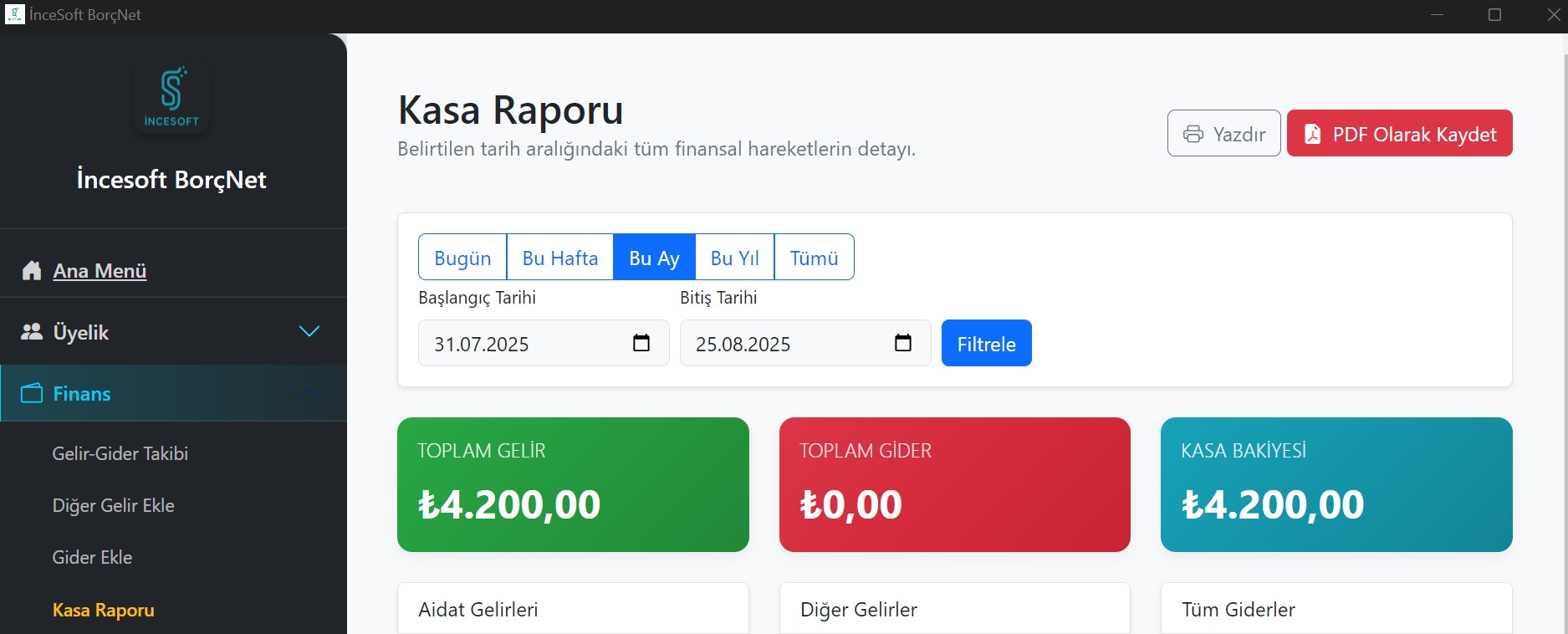The height and width of the screenshot is (634, 1568).
Task: Go to Diğer Gelir Ekle
Action: tap(113, 505)
